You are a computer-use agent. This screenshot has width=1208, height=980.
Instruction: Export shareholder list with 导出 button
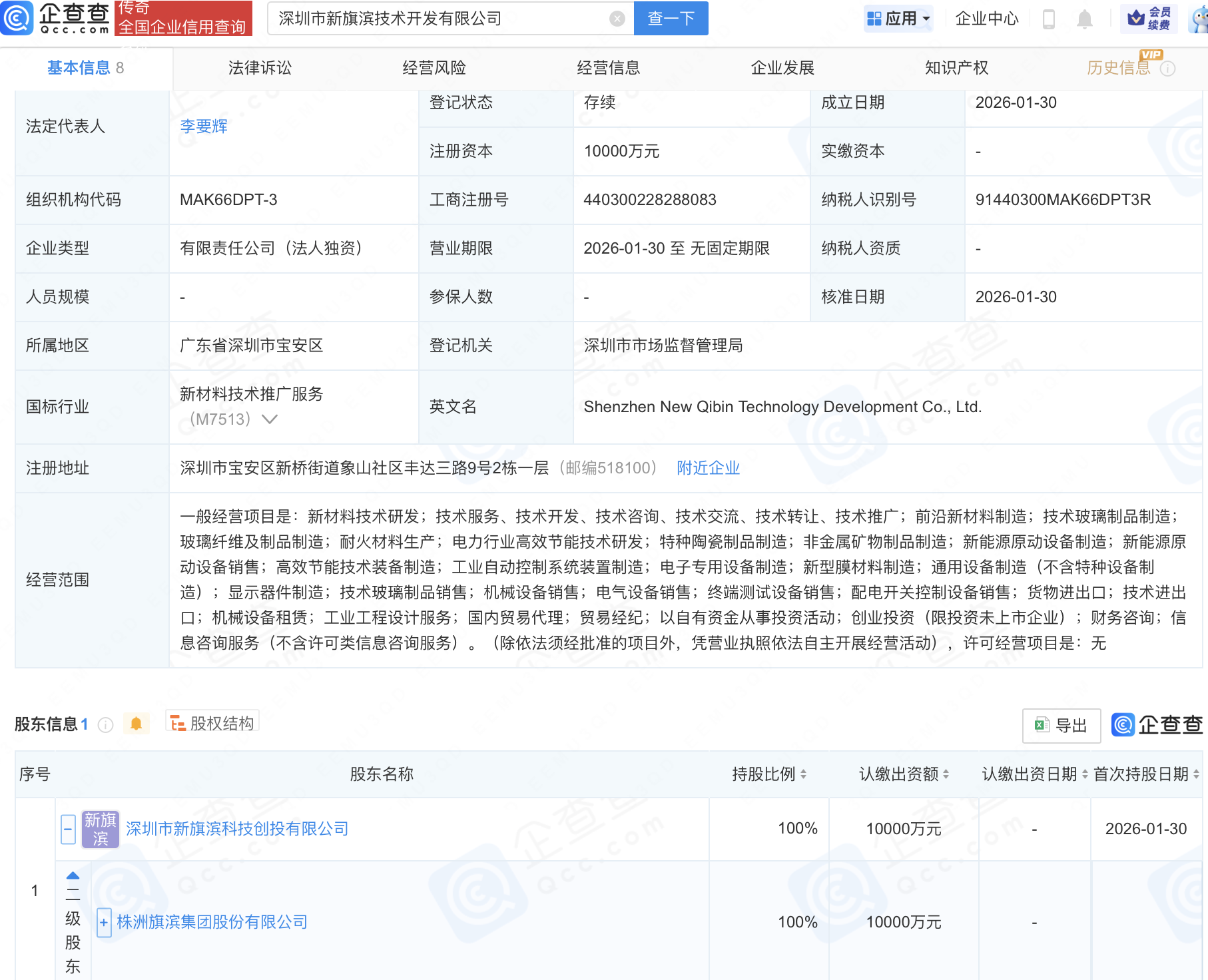pos(1061,725)
